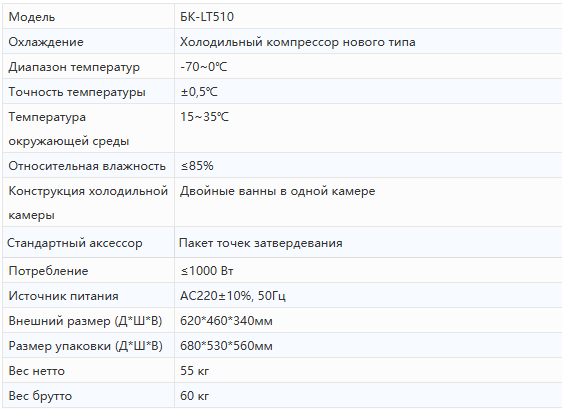This screenshot has width=570, height=409.
Task: Click the Диапазон температур label
Action: (74, 67)
